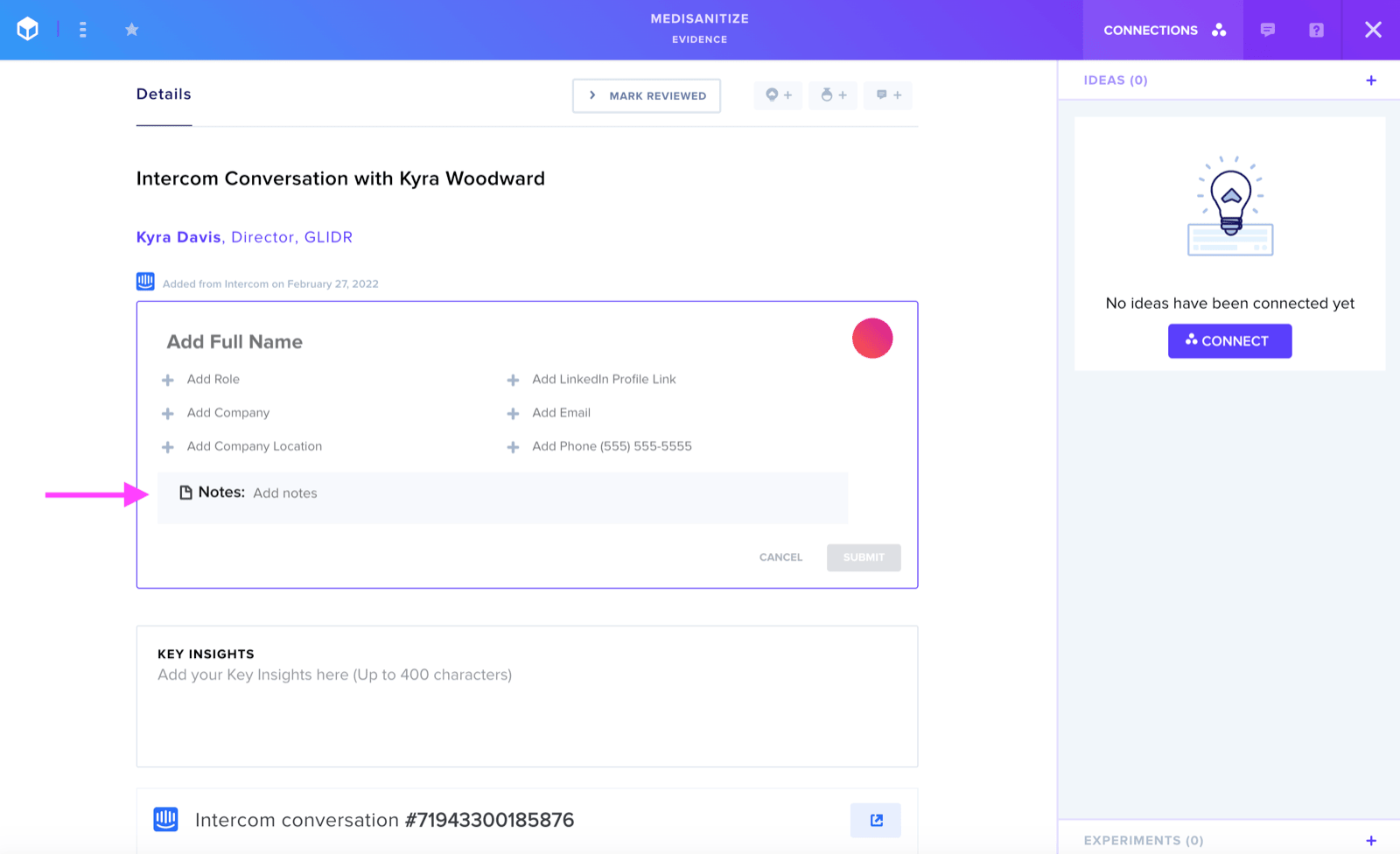Screen dimensions: 1400x854
Task: Close the evidence view with X
Action: click(x=1373, y=30)
